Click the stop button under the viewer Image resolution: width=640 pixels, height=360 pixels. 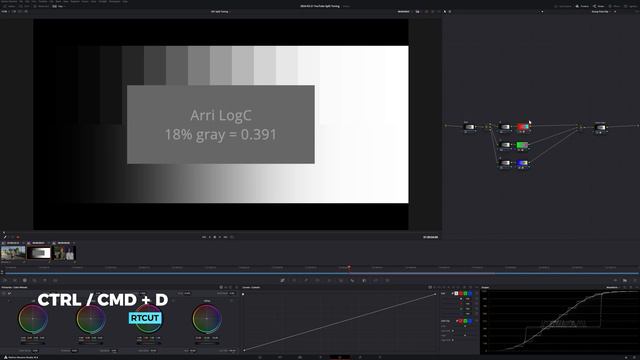[215, 237]
